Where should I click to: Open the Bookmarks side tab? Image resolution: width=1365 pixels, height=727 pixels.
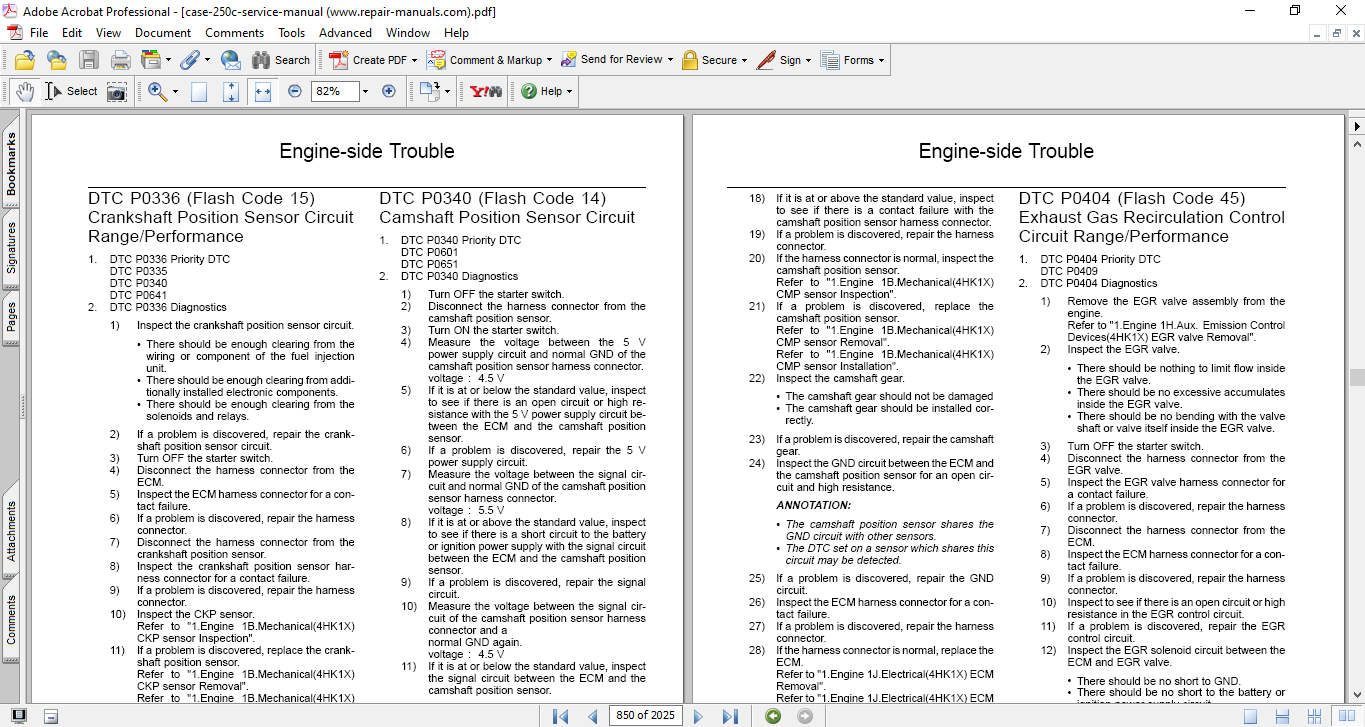(11, 165)
